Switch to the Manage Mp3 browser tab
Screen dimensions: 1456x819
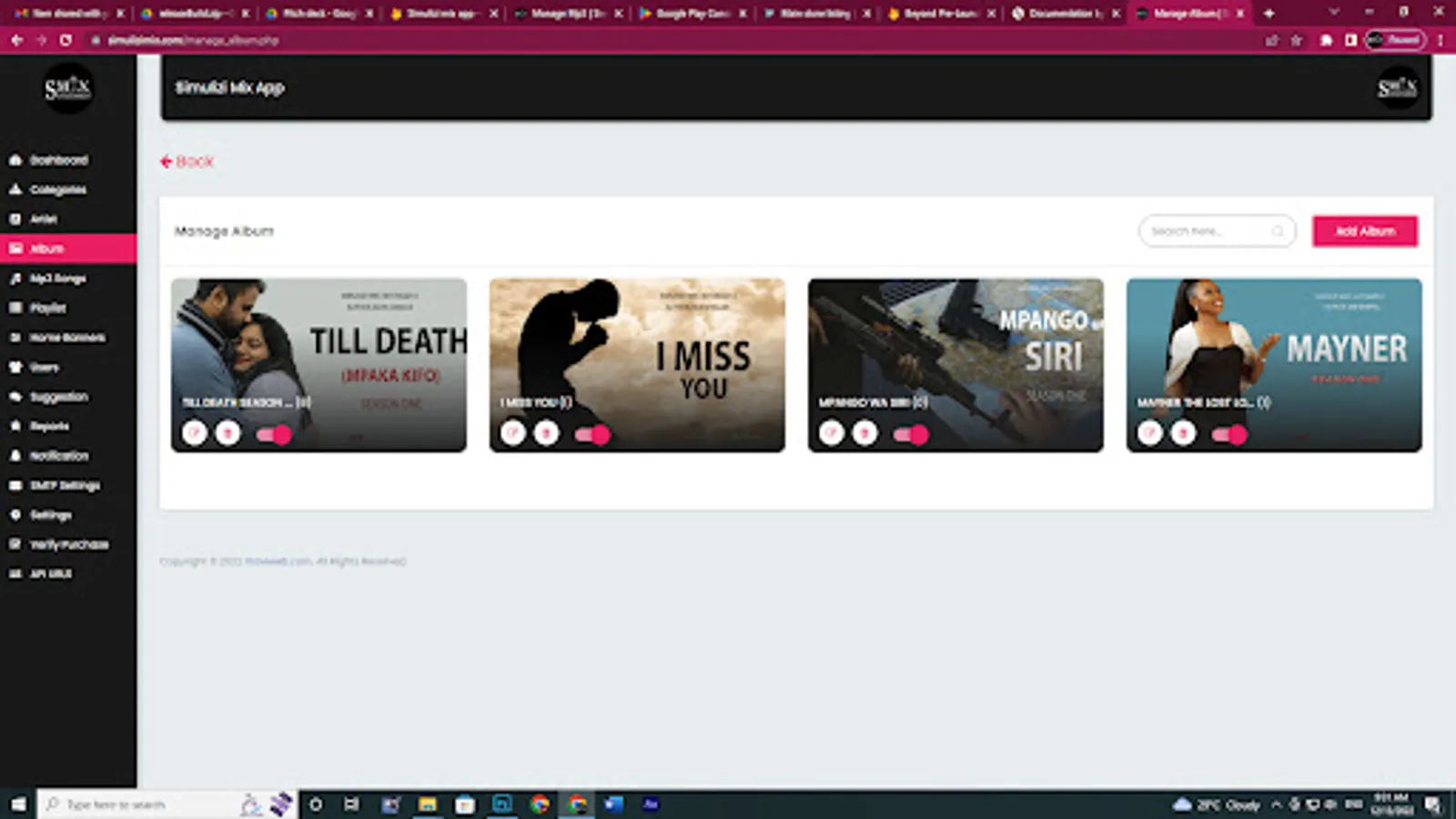pos(569,14)
